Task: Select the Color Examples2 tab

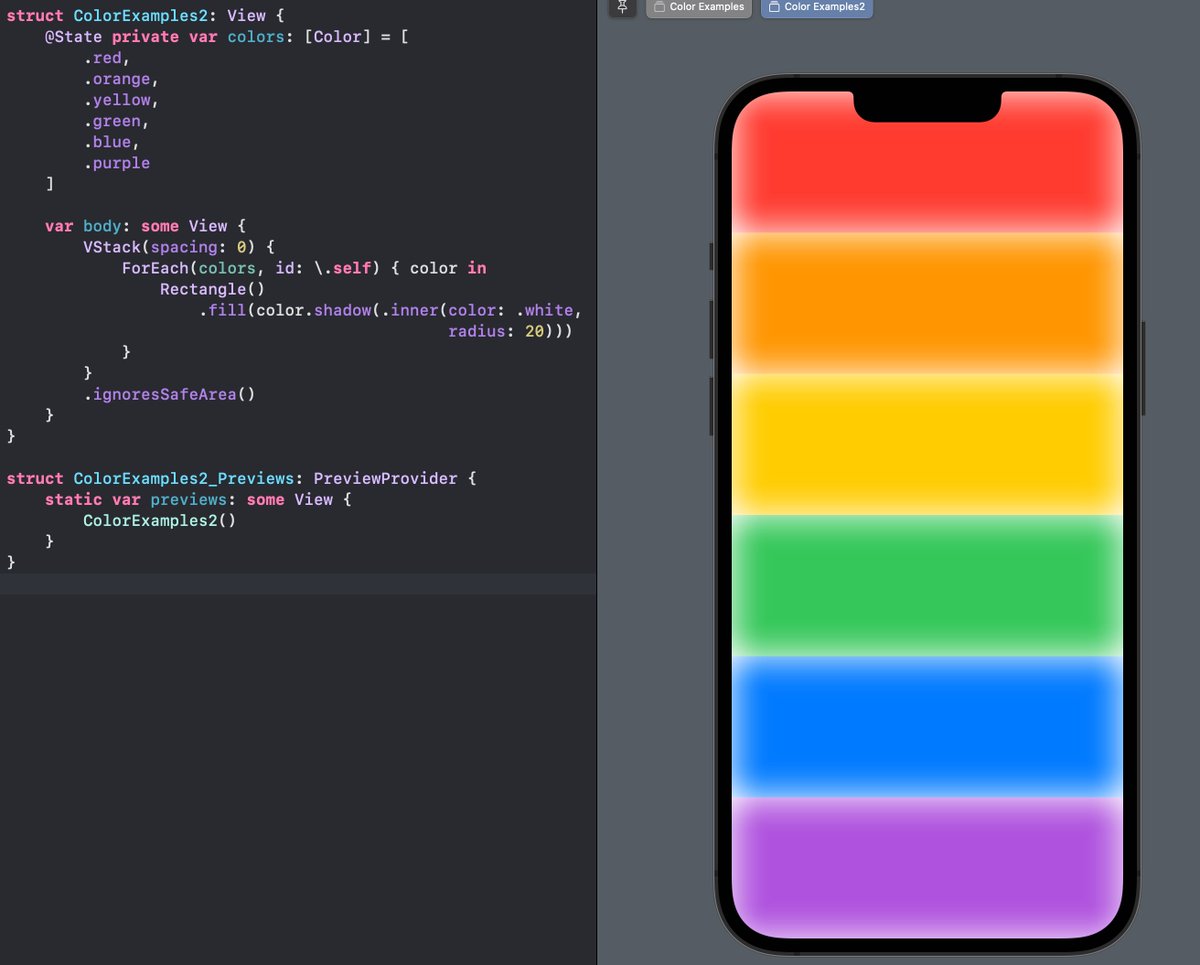Action: [817, 8]
